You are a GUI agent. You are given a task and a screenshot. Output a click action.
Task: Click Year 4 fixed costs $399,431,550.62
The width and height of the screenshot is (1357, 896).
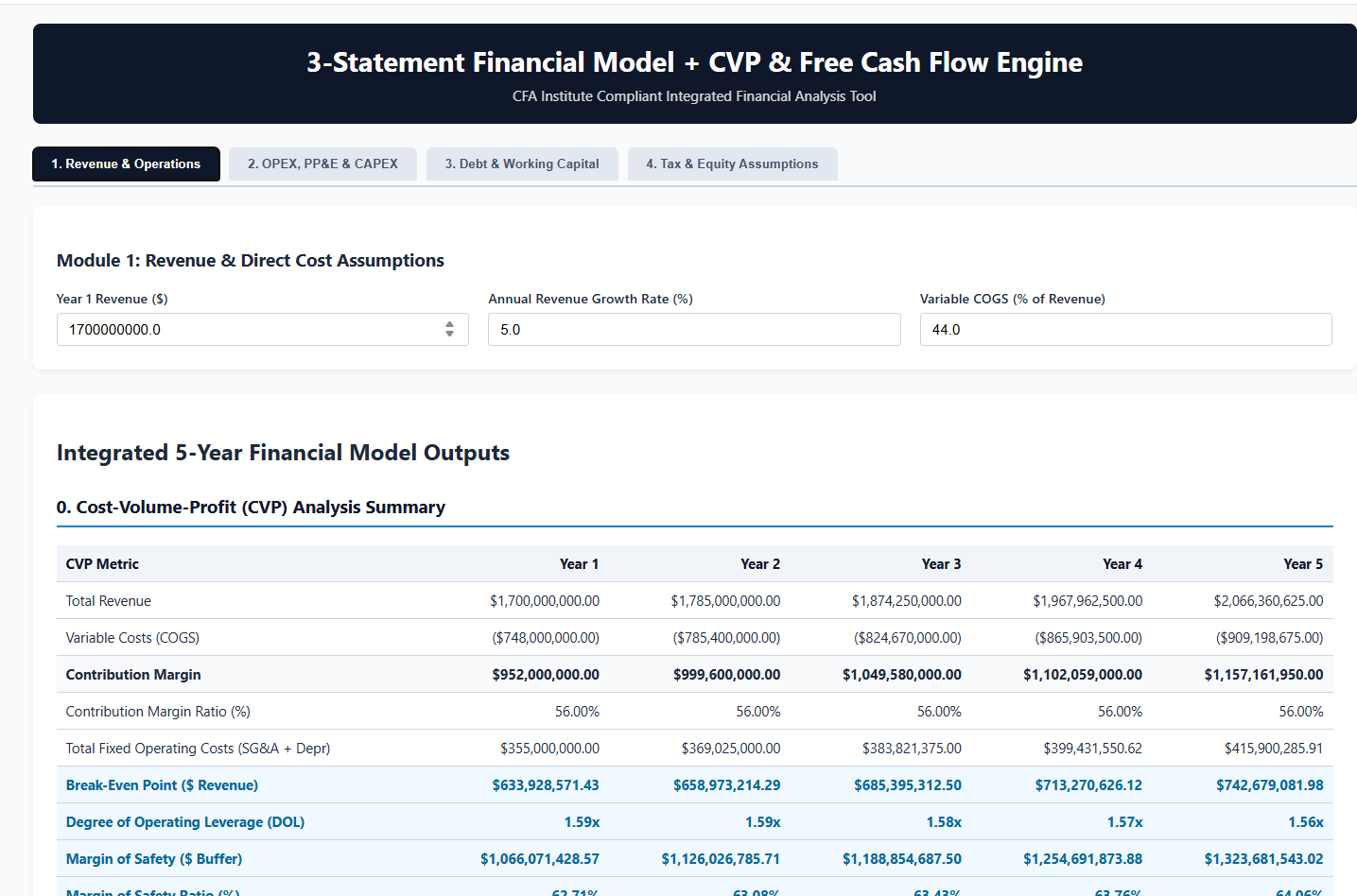[x=1092, y=749]
